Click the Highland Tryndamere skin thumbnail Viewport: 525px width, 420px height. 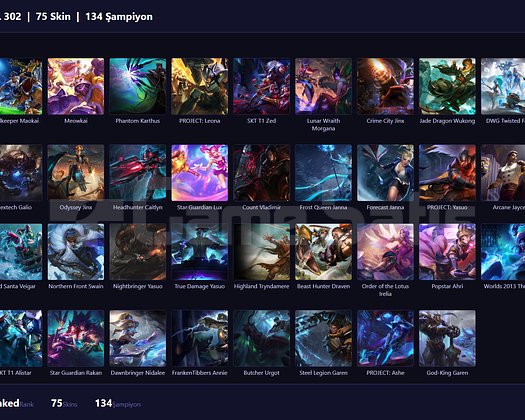pos(261,252)
